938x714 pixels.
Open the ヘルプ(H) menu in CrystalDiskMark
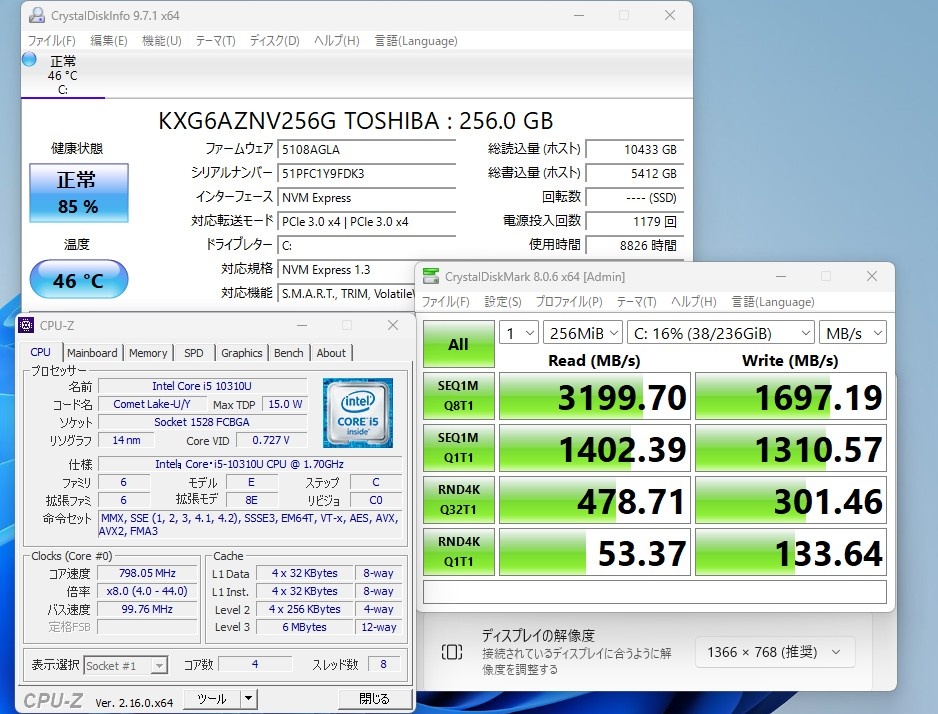(693, 301)
